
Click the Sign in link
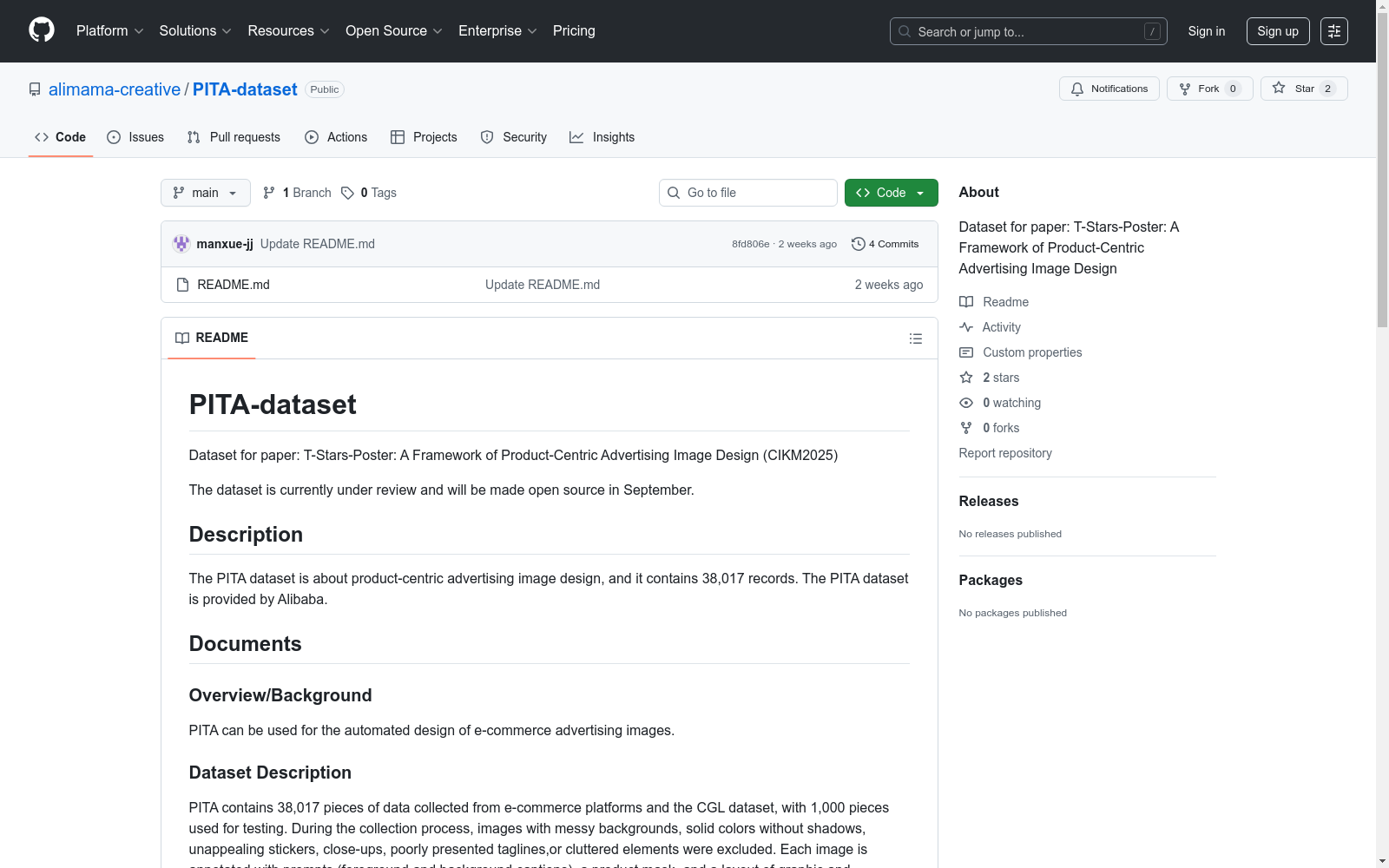click(x=1207, y=31)
